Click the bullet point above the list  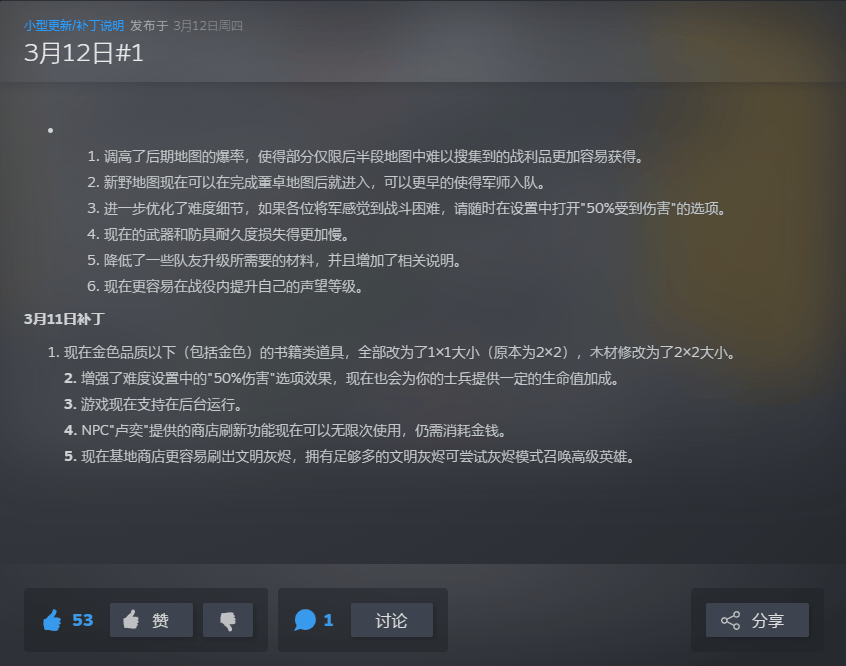pyautogui.click(x=50, y=131)
